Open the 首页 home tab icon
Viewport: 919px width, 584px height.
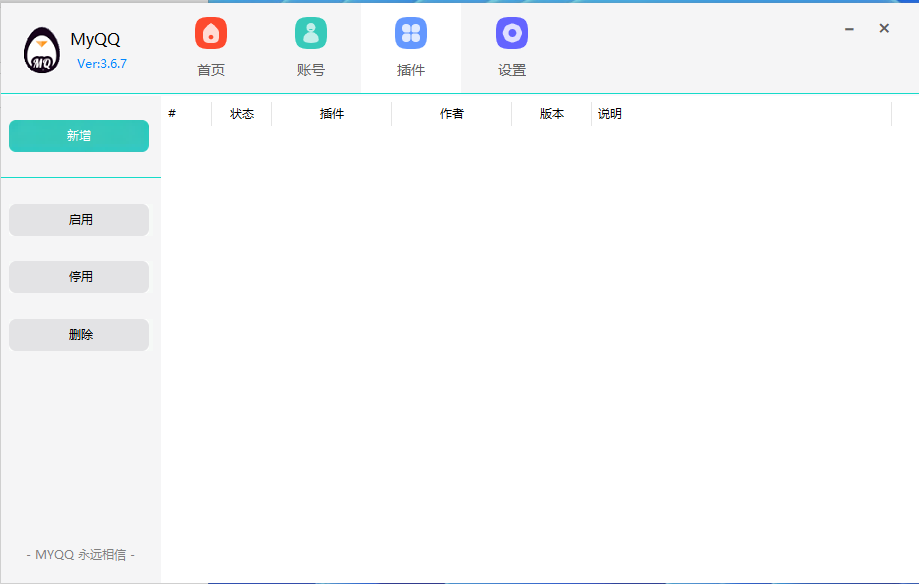pos(211,34)
